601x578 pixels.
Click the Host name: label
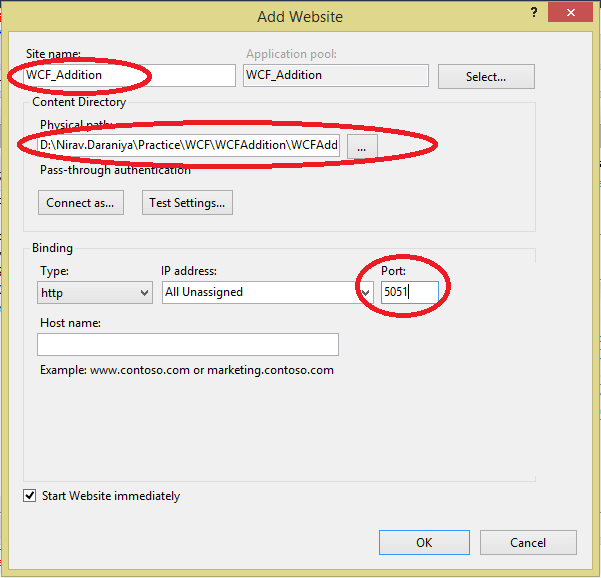click(71, 323)
